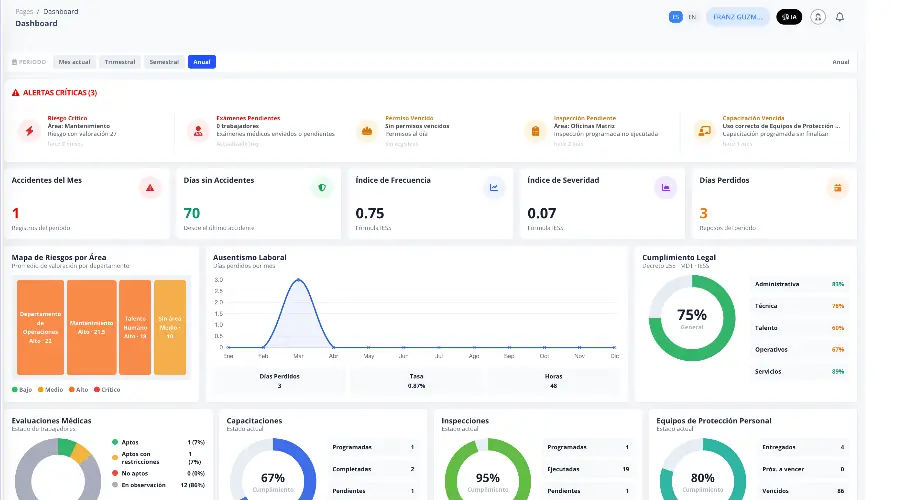Screen dimensions: 900x500
Task: Click the Índice de Frecuencia chart icon
Action: coord(494,188)
